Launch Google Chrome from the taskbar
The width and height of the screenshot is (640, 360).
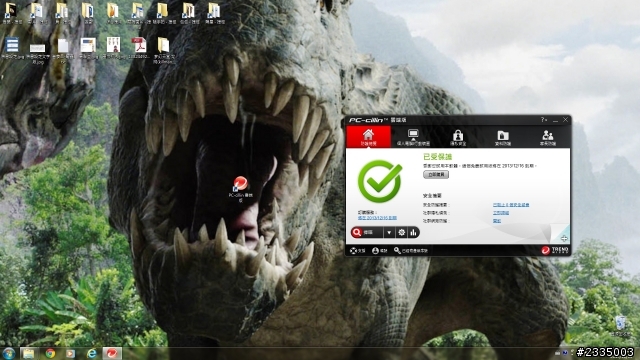[x=50, y=353]
